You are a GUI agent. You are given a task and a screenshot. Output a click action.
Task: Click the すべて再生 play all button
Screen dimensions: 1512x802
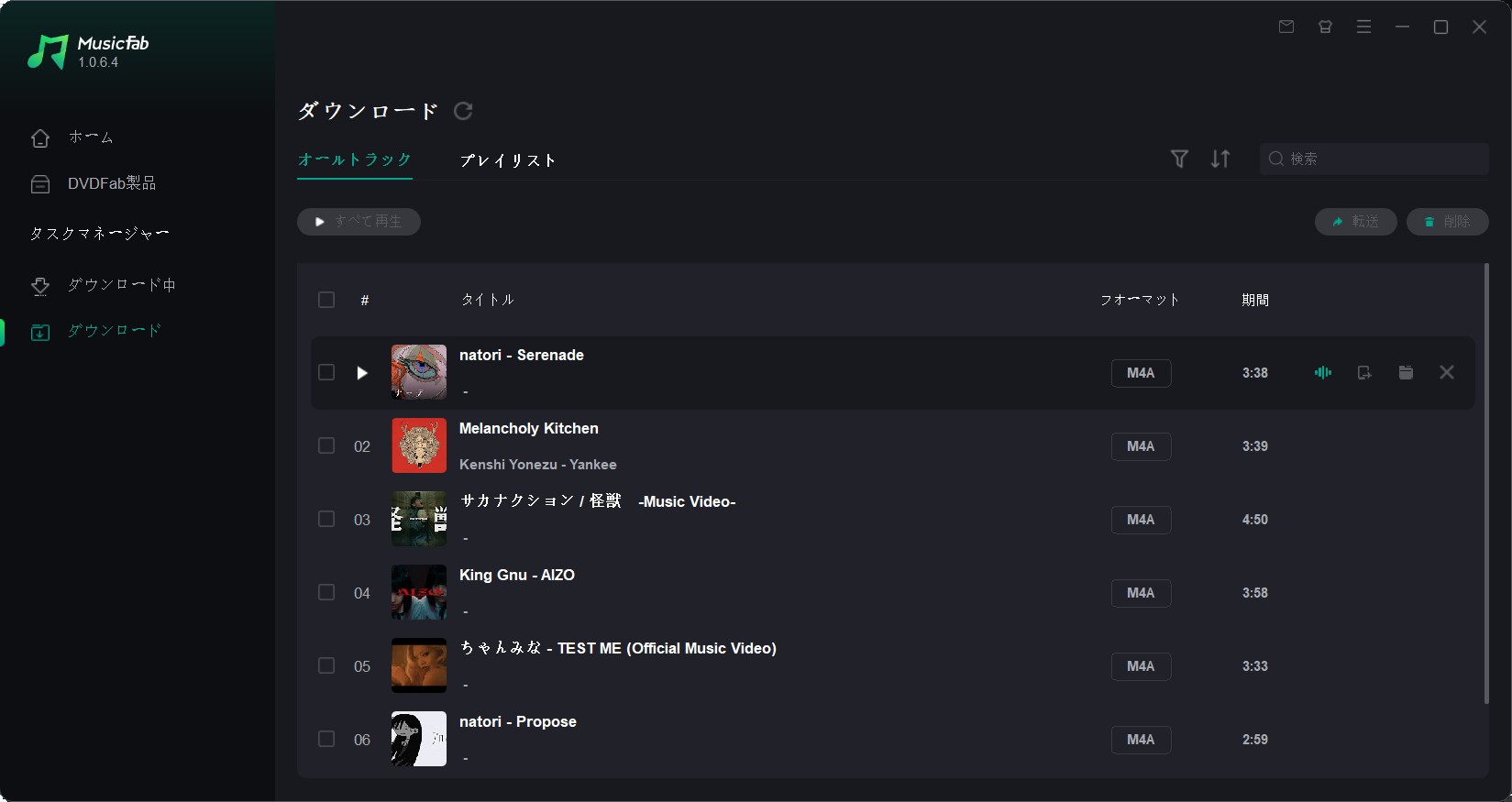(x=359, y=222)
